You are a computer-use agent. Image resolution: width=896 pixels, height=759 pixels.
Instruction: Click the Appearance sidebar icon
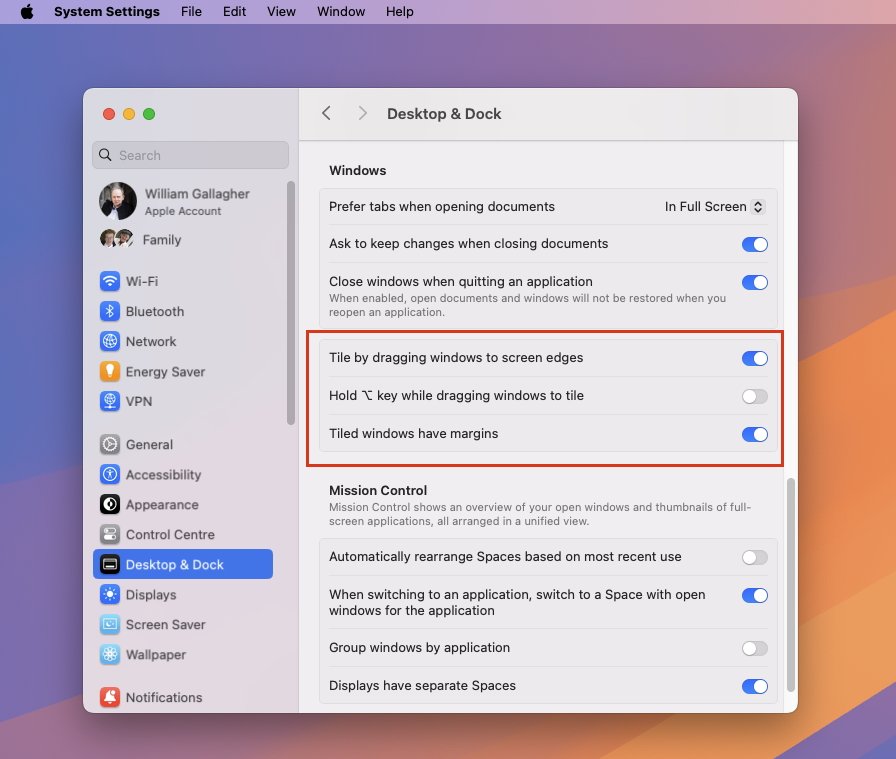(x=110, y=505)
